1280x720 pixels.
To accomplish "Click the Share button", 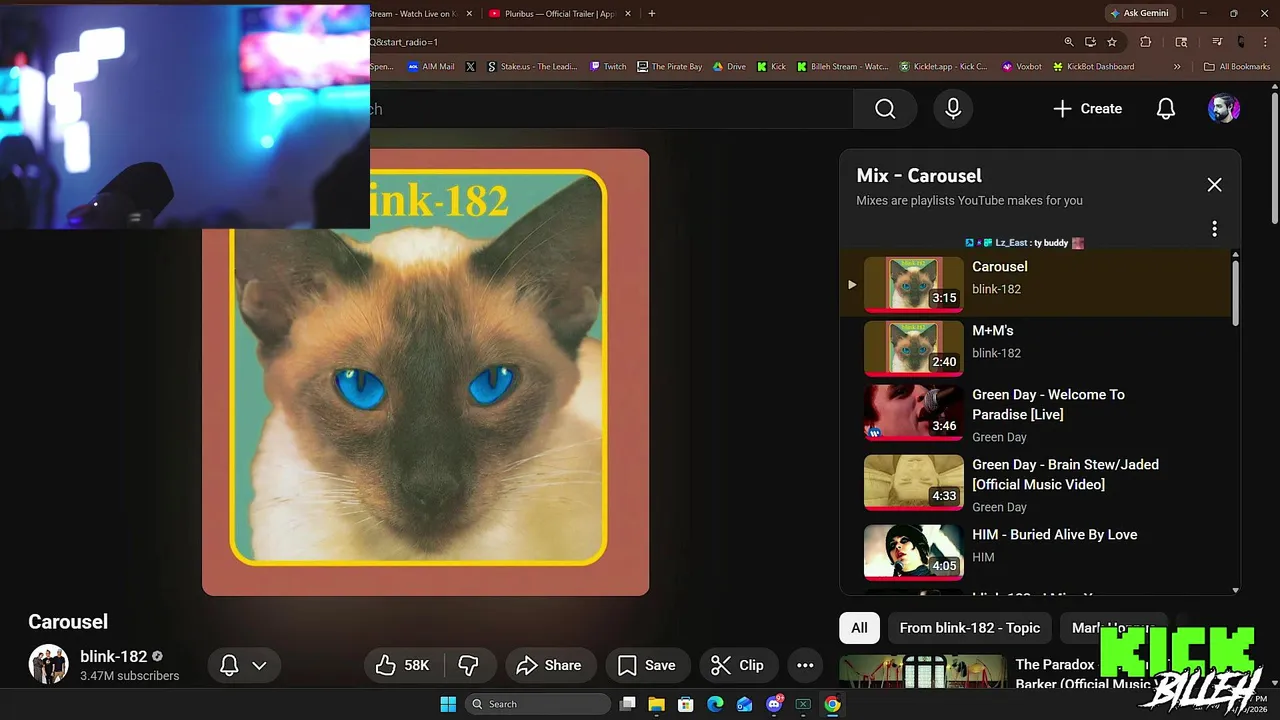I will [549, 665].
